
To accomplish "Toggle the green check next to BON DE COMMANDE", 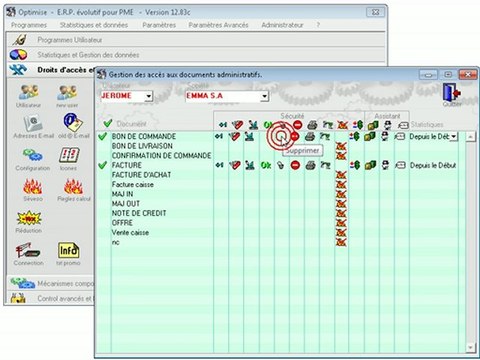I will (x=103, y=136).
